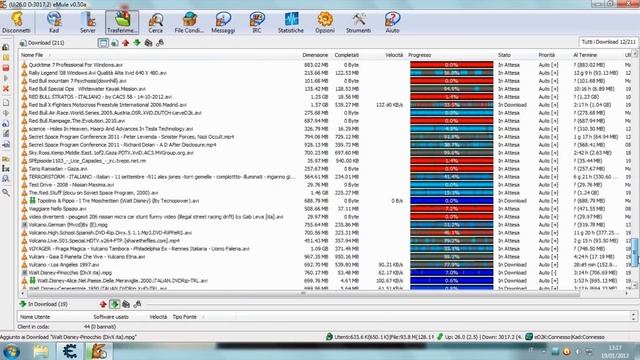Open the Statistiche view
The image size is (640, 360).
(x=291, y=22)
